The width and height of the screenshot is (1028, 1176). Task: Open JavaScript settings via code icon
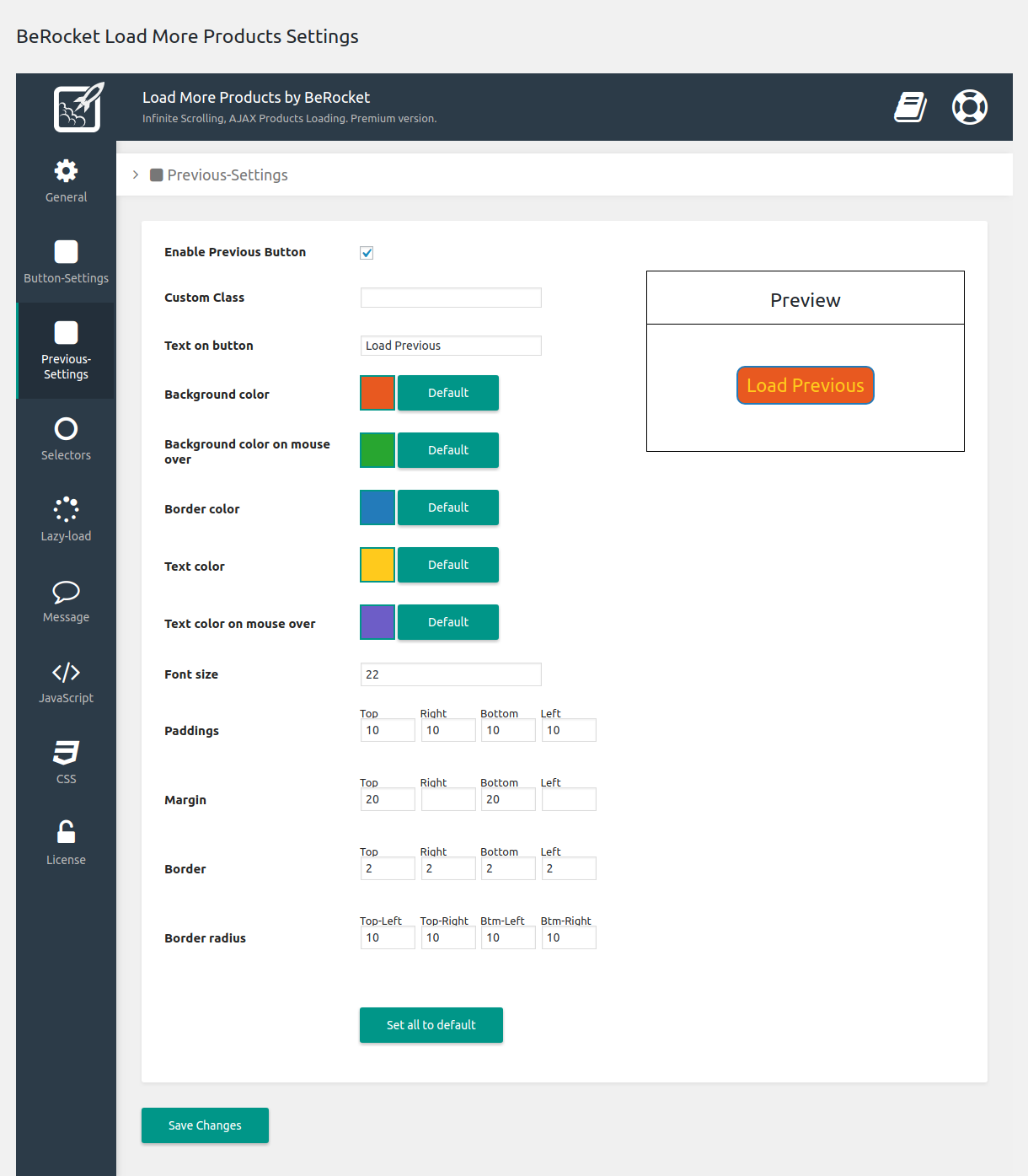(66, 674)
